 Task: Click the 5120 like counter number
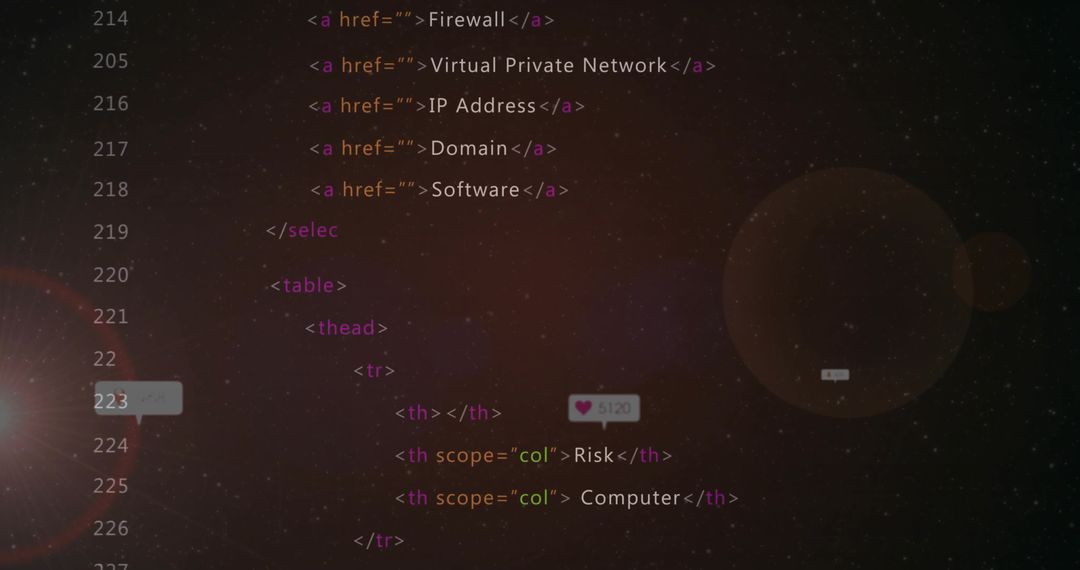coord(614,408)
